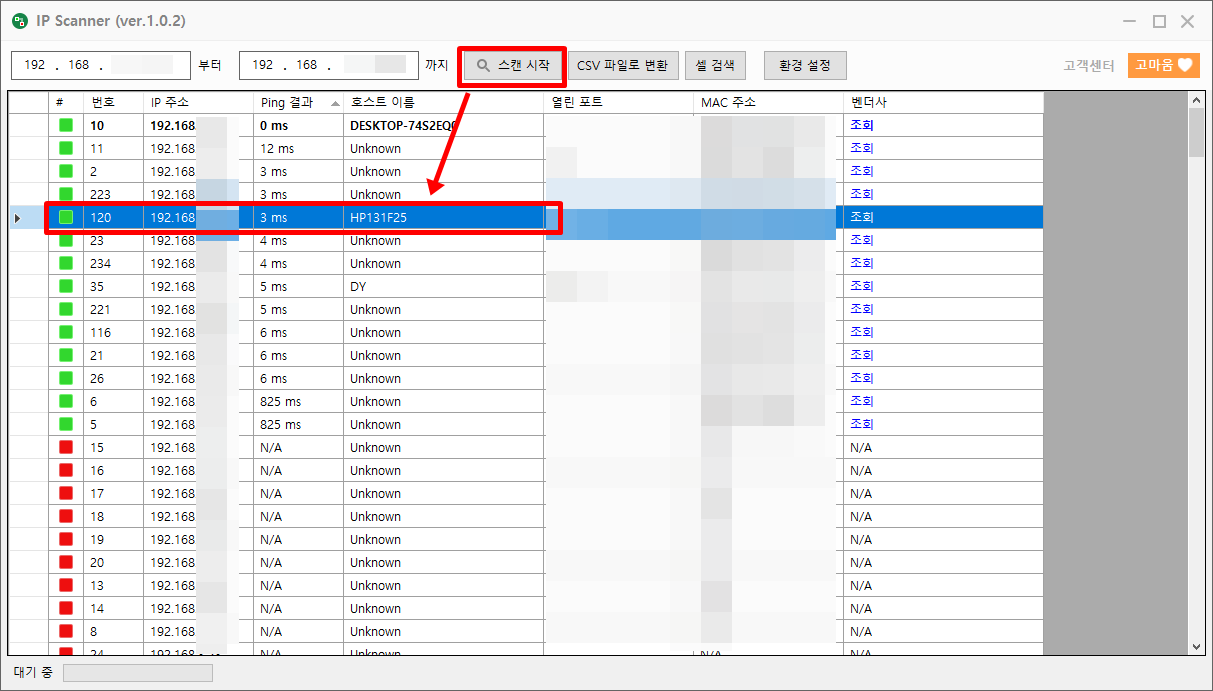Click the orange 고마움 heart button
This screenshot has height=691, width=1213.
pyautogui.click(x=1164, y=65)
